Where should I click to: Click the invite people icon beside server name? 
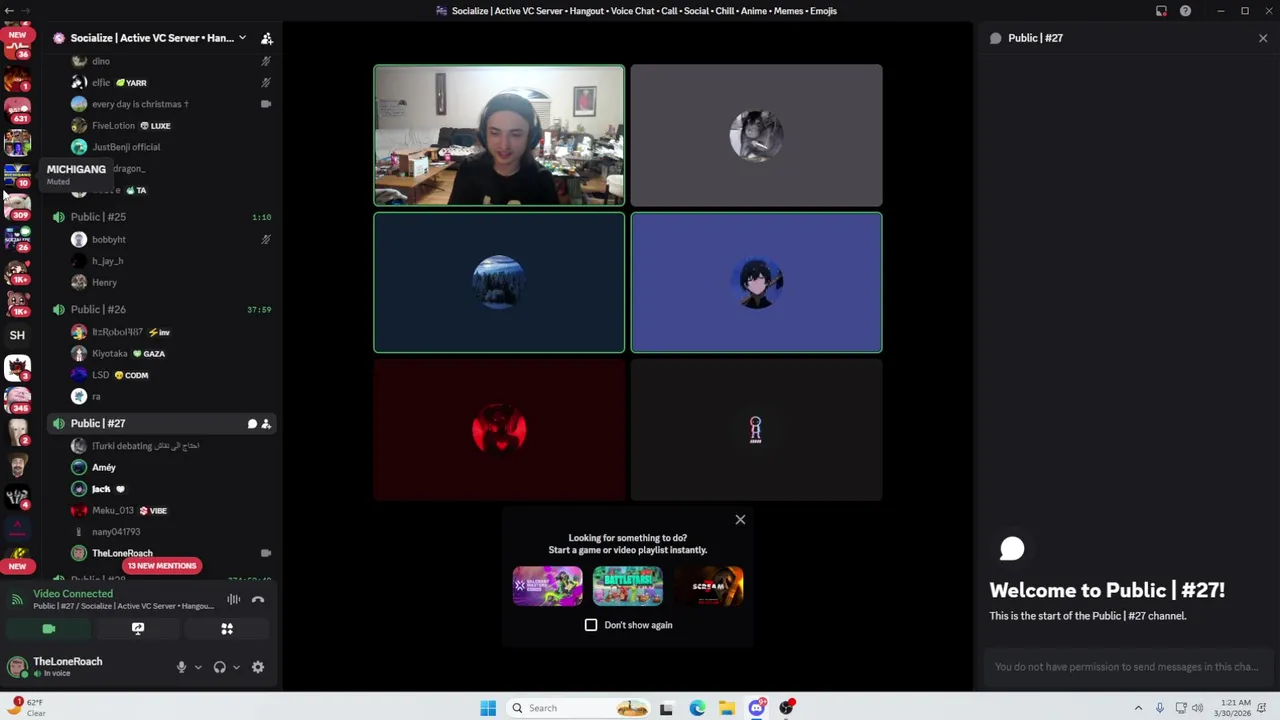coord(267,38)
